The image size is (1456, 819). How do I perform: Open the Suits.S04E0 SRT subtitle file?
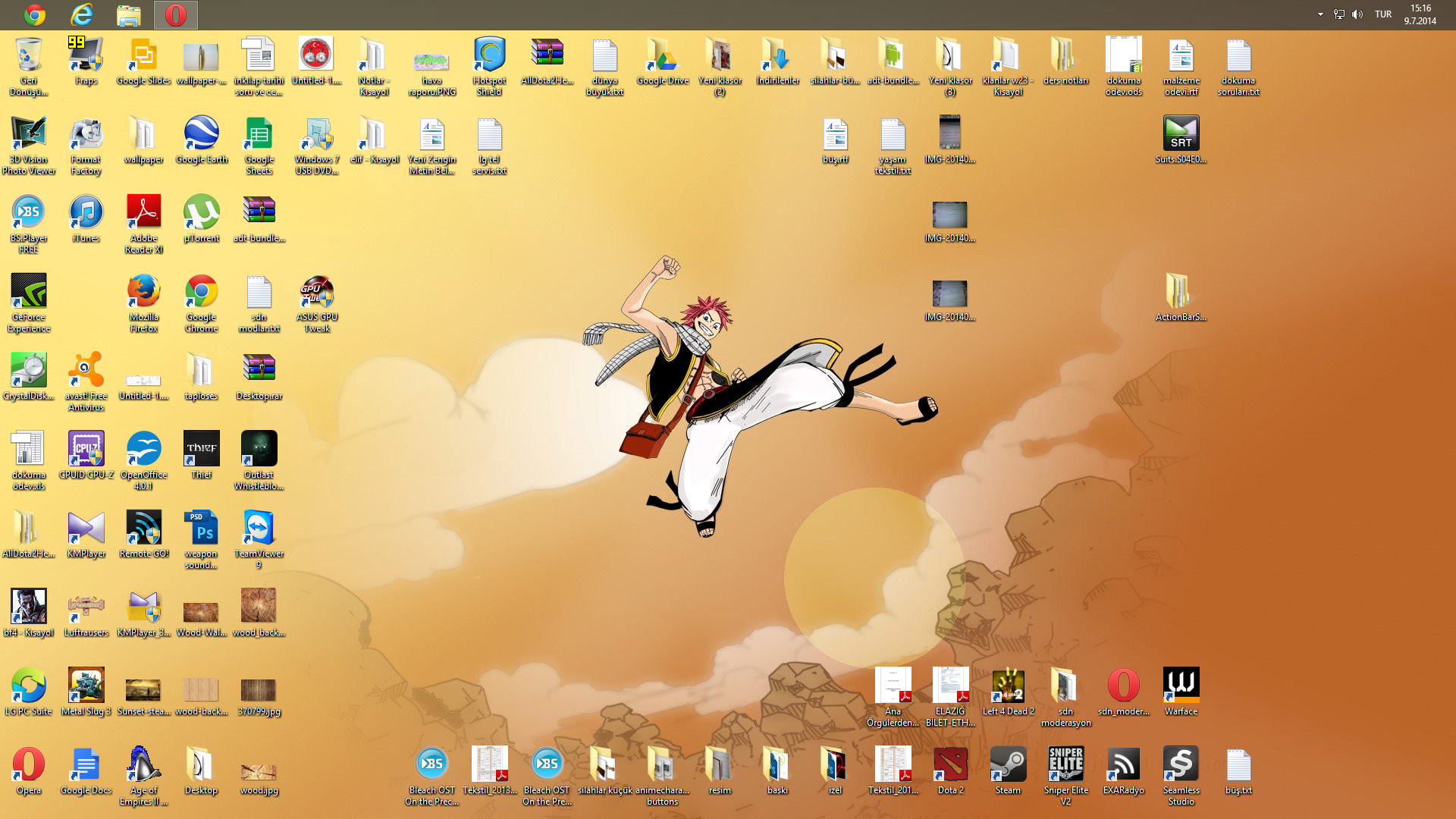tap(1181, 140)
